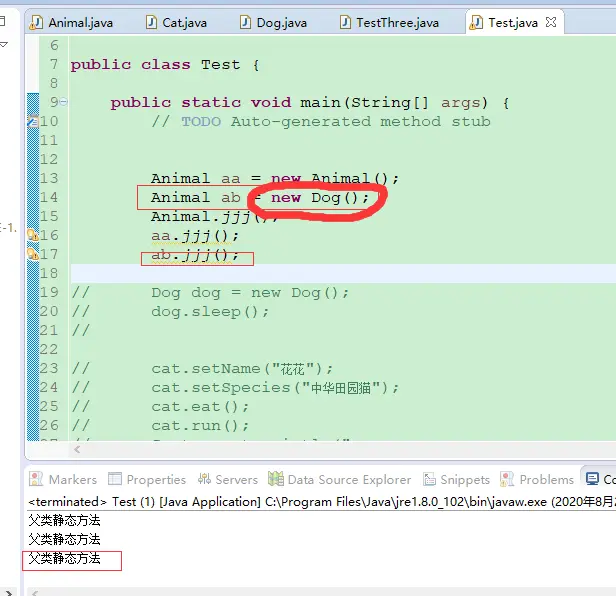Viewport: 616px width, 596px height.
Task: Click TODO task marker on line 10
Action: tap(32, 121)
